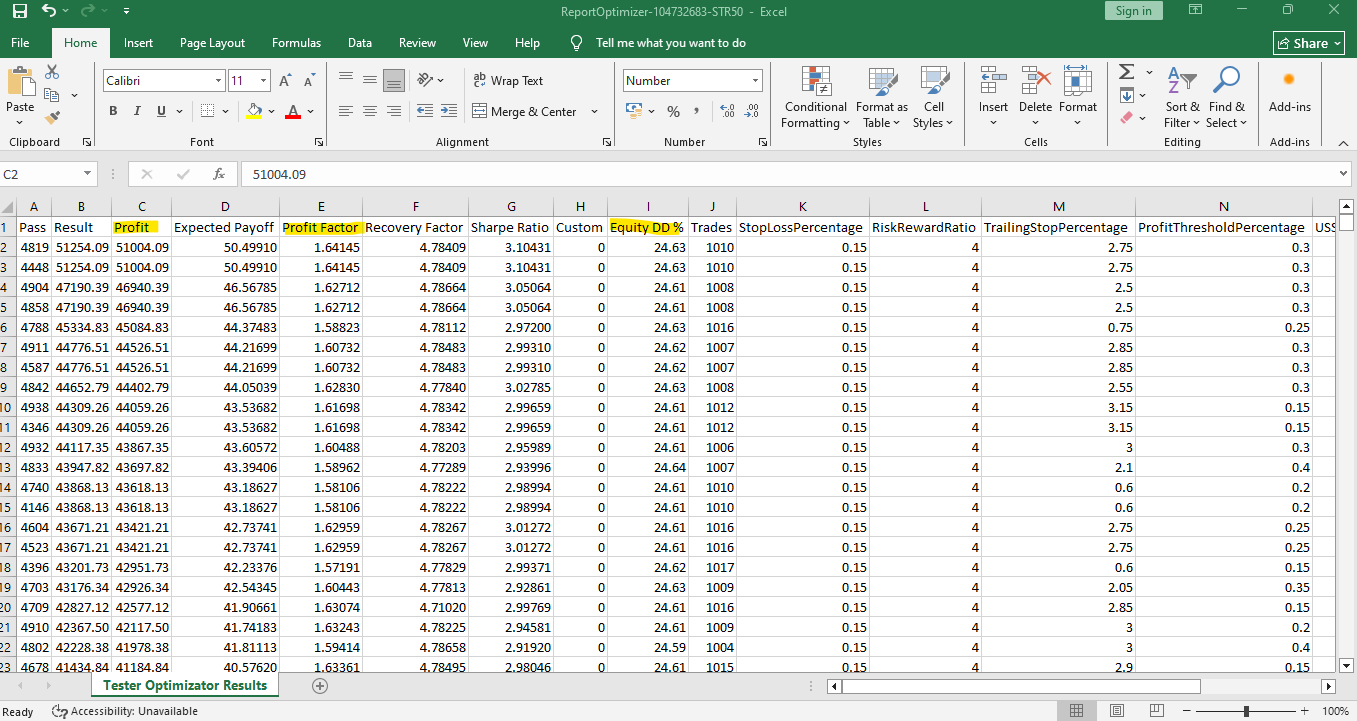This screenshot has height=721, width=1357.
Task: Expand the formula bar chevron
Action: (x=1343, y=174)
